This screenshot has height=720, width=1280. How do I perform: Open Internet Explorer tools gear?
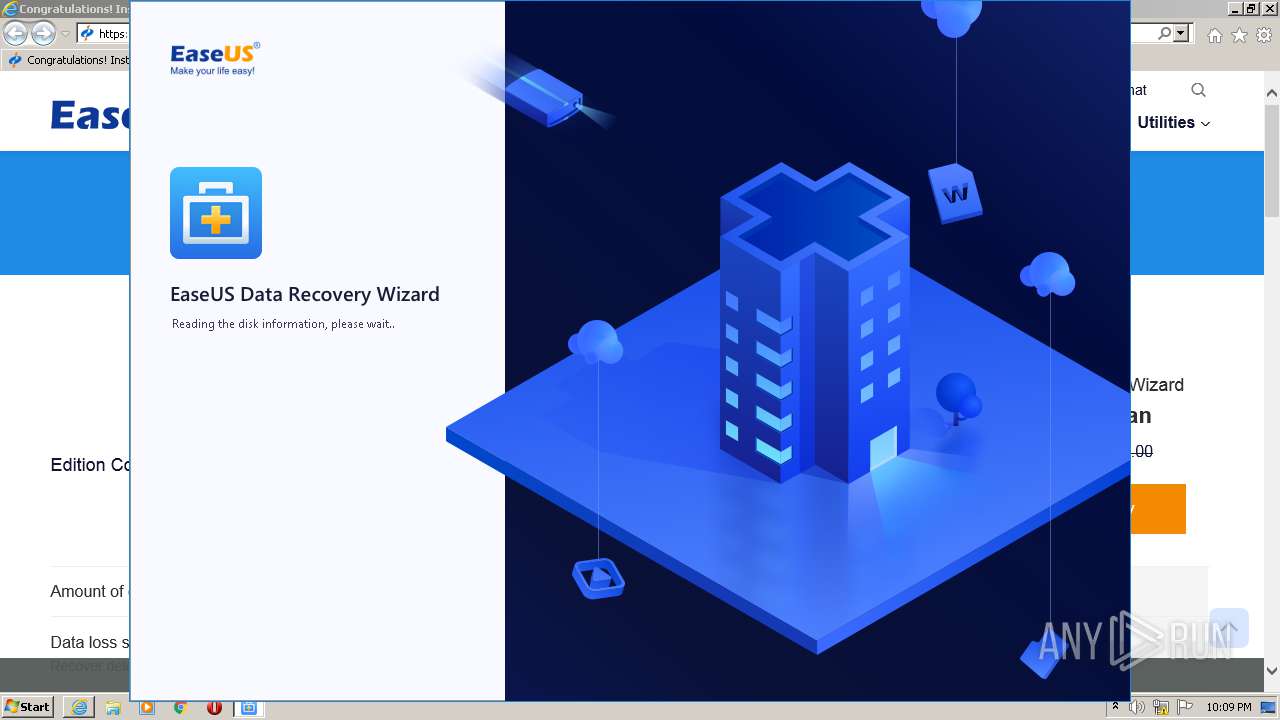click(x=1264, y=35)
